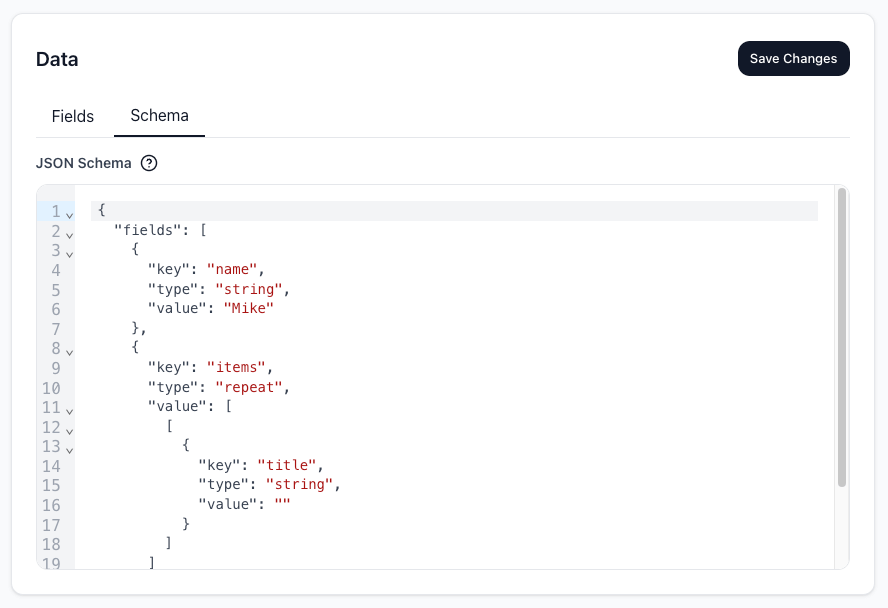888x608 pixels.
Task: Click line number 5 in the gutter
Action: pos(55,289)
